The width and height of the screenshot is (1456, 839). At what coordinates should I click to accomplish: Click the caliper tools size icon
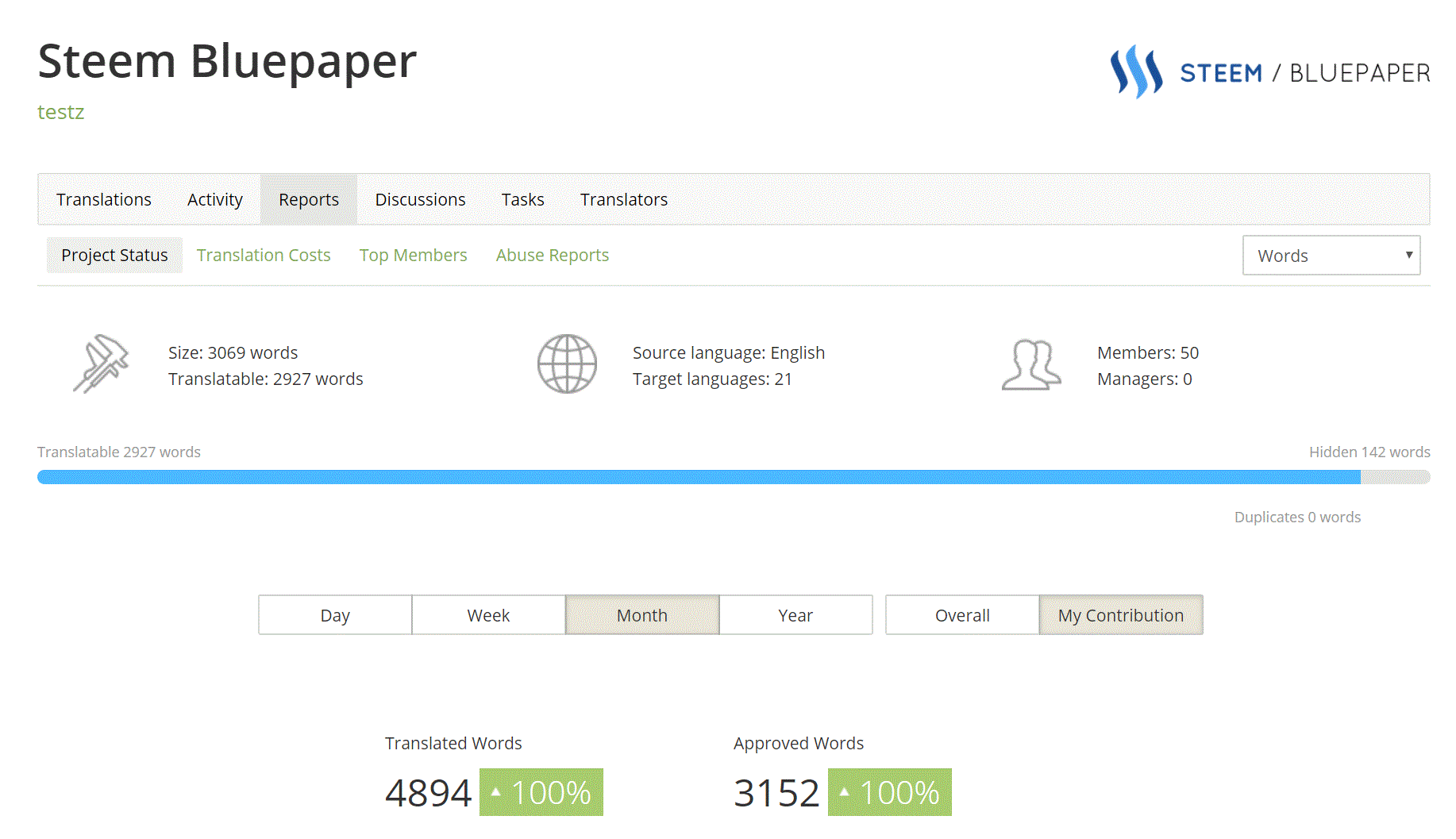[x=101, y=364]
